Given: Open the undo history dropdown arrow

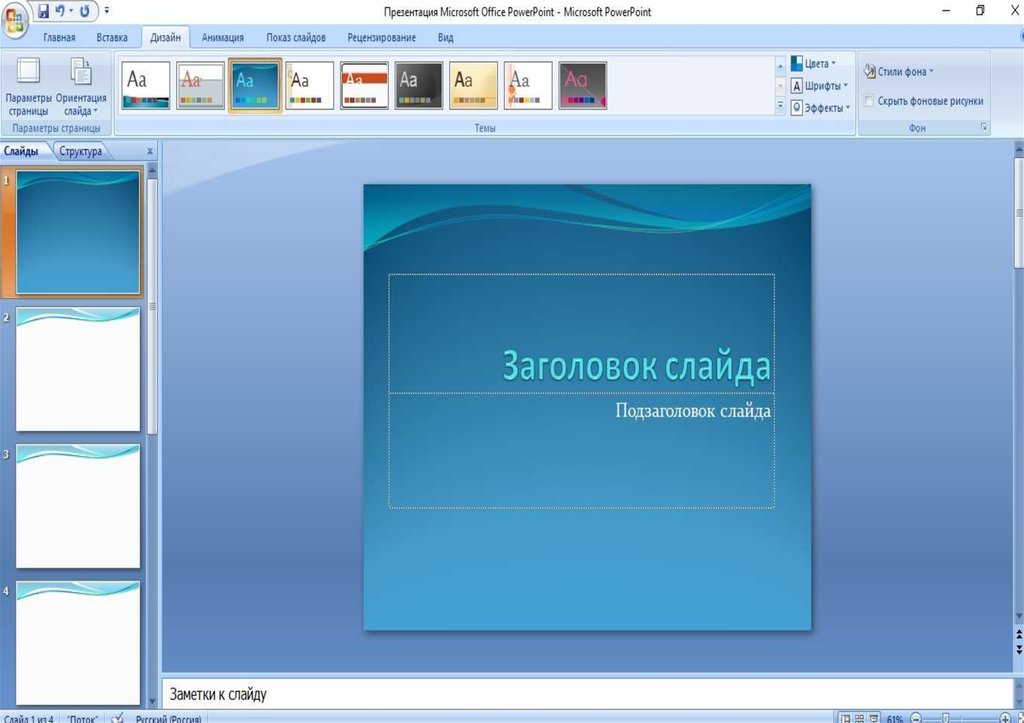Looking at the screenshot, I should [x=71, y=11].
